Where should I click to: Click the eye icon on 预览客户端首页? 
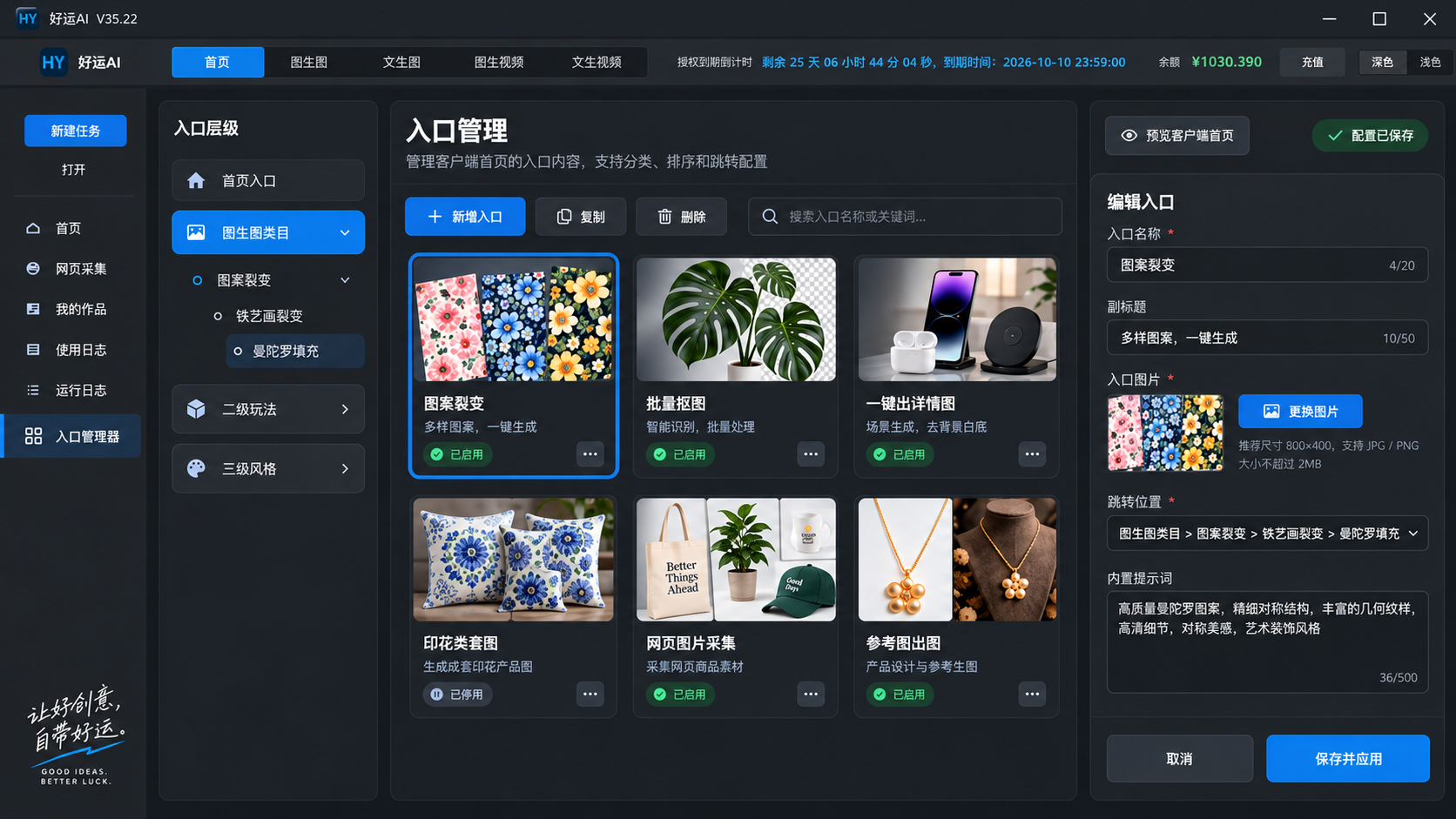[x=1129, y=136]
